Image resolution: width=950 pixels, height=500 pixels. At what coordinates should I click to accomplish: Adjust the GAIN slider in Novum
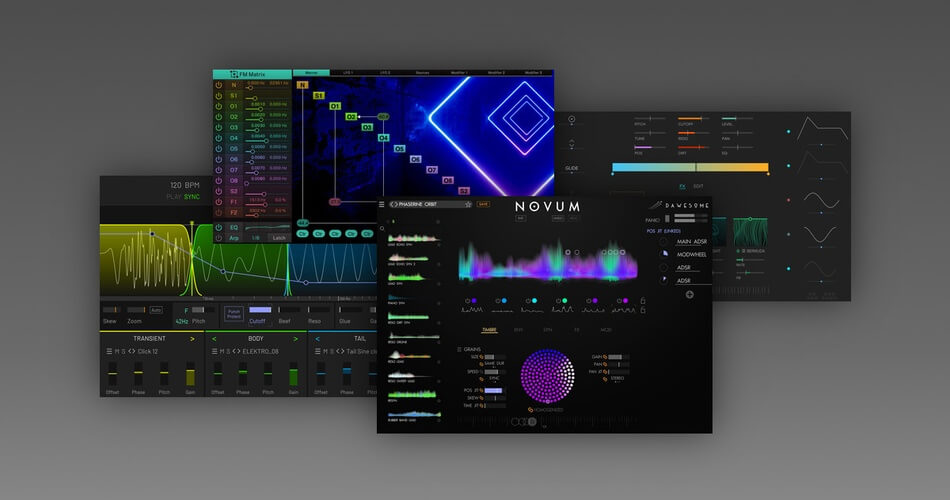(x=618, y=357)
